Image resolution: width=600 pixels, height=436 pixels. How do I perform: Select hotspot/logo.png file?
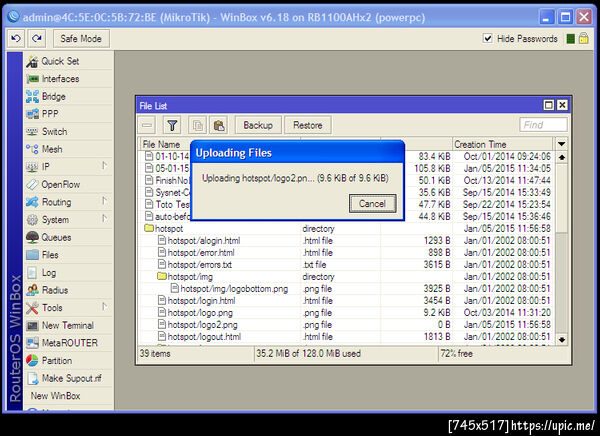coord(346,313)
